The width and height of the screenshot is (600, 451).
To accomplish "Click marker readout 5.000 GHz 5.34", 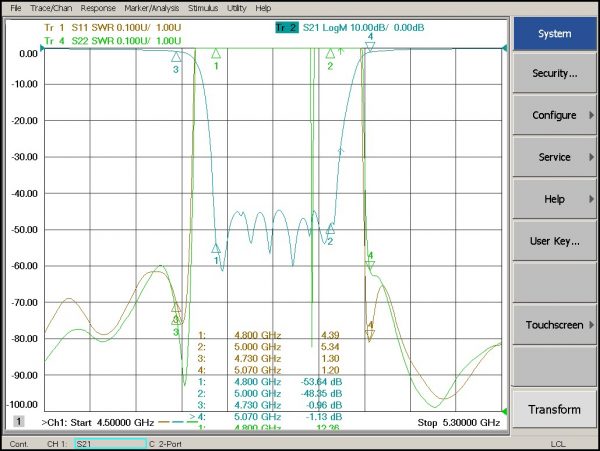I will 269,347.
